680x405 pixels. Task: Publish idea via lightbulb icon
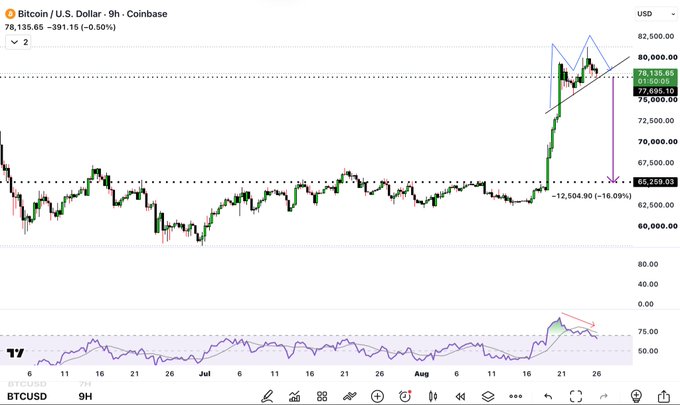[x=636, y=396]
